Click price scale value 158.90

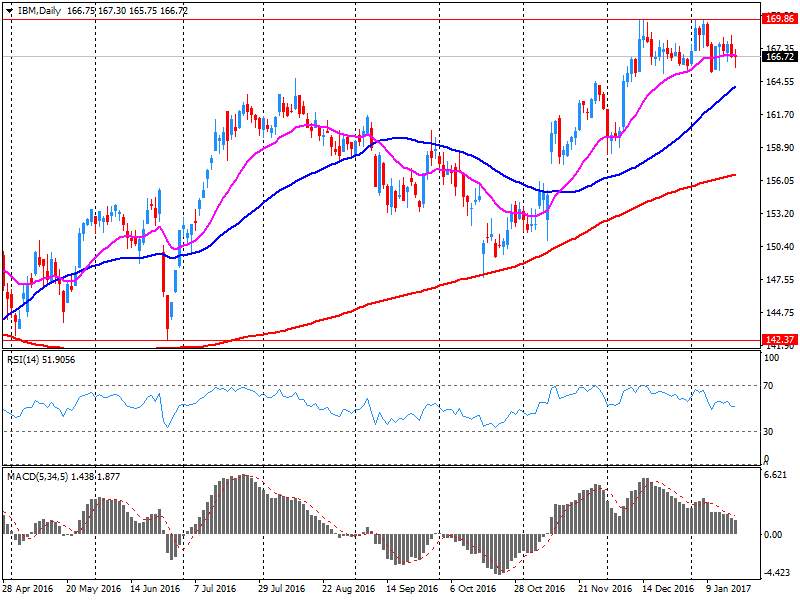pos(780,147)
